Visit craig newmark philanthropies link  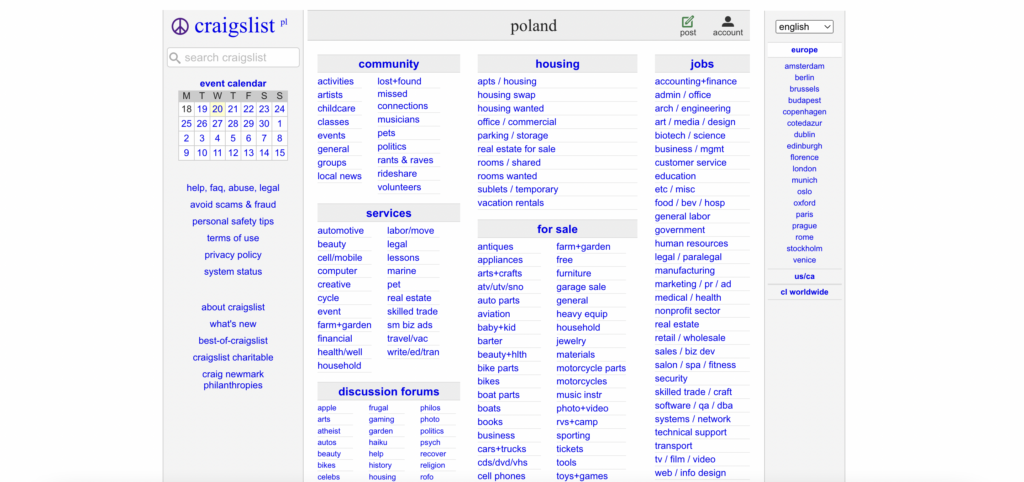coord(233,379)
